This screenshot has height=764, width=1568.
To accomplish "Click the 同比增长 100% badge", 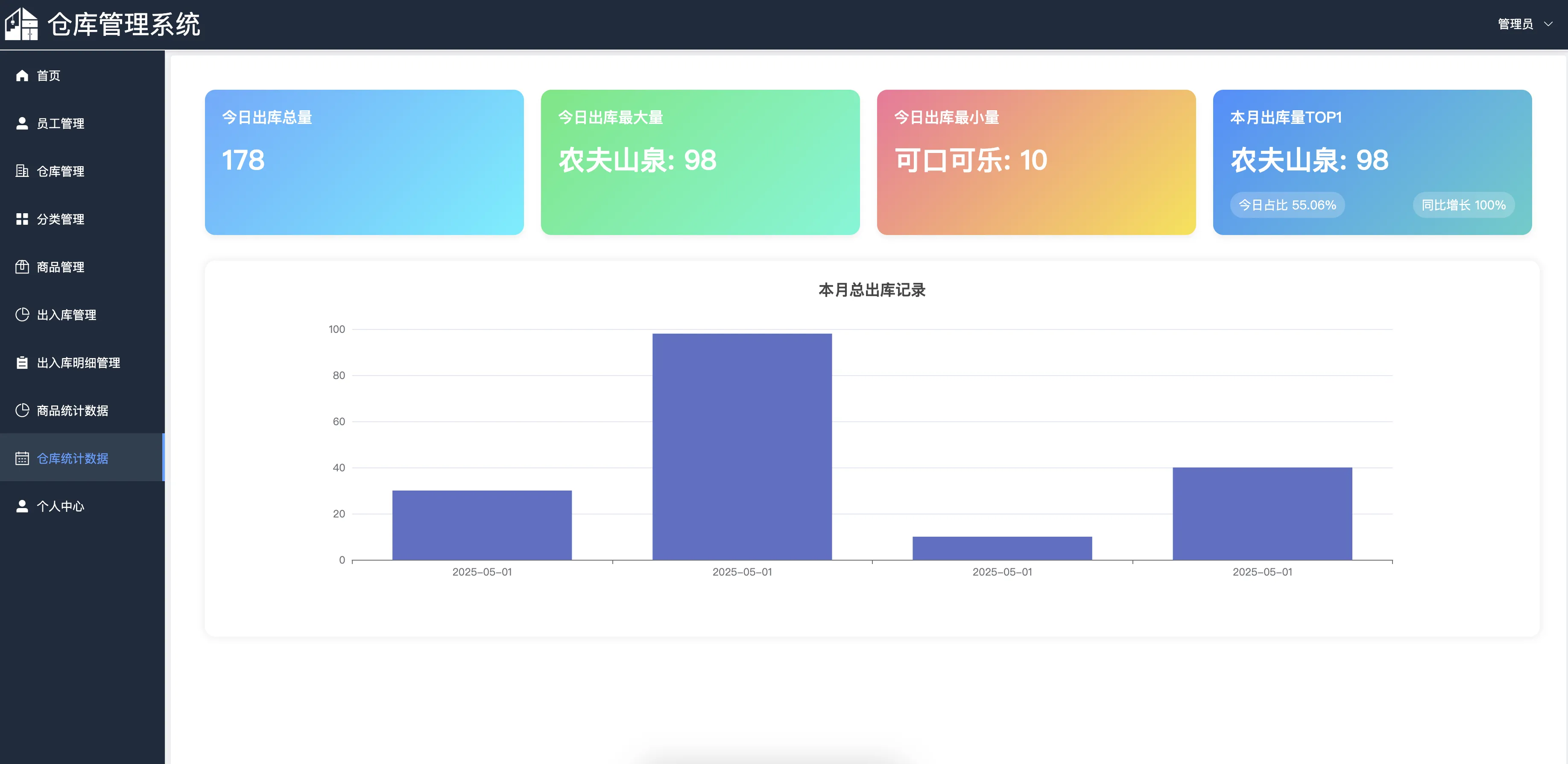I will [1463, 206].
